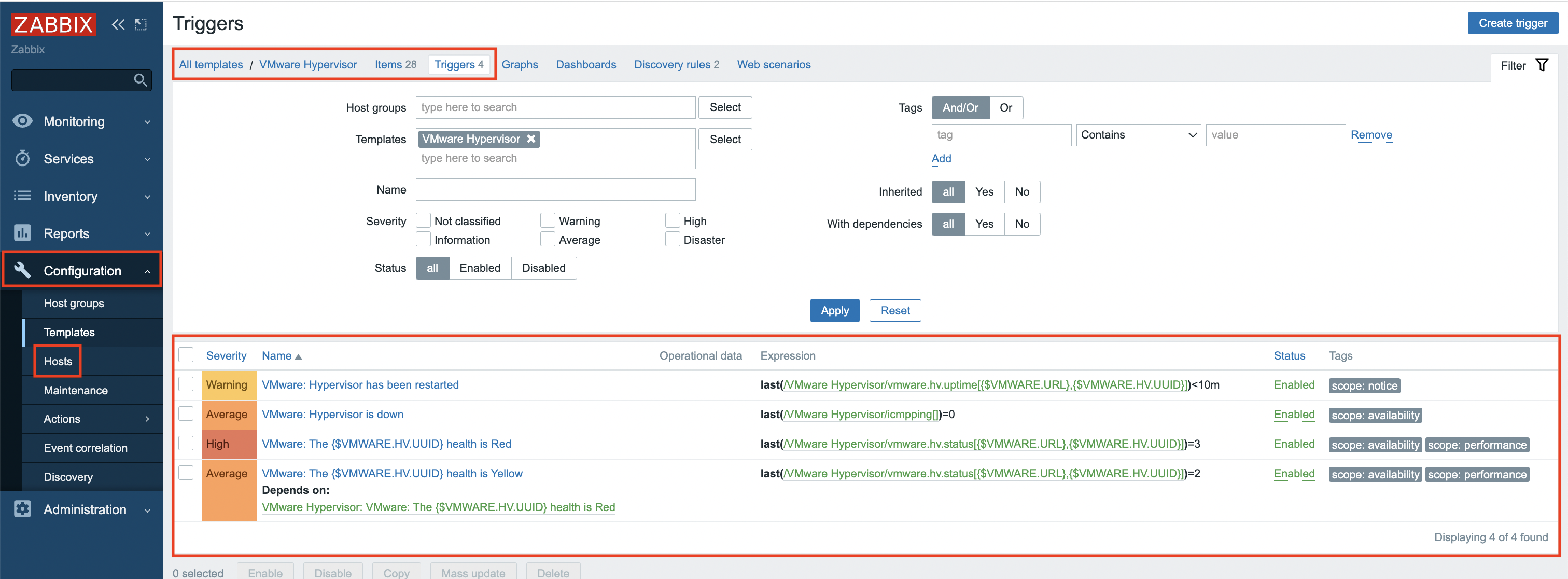Open Monitoring via the eye icon
The width and height of the screenshot is (1568, 579).
(22, 121)
